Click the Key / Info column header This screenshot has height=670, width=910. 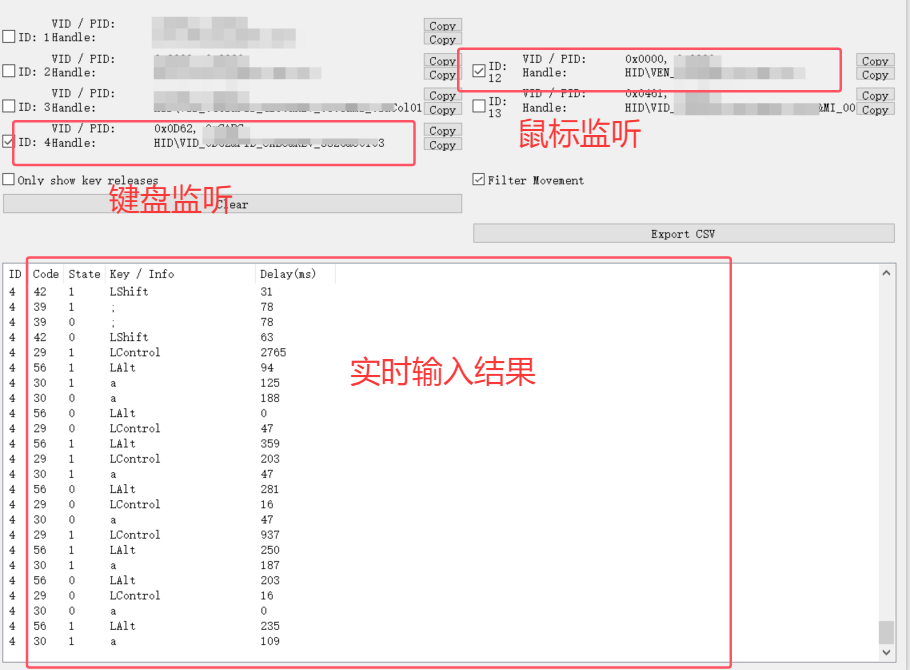tap(180, 273)
